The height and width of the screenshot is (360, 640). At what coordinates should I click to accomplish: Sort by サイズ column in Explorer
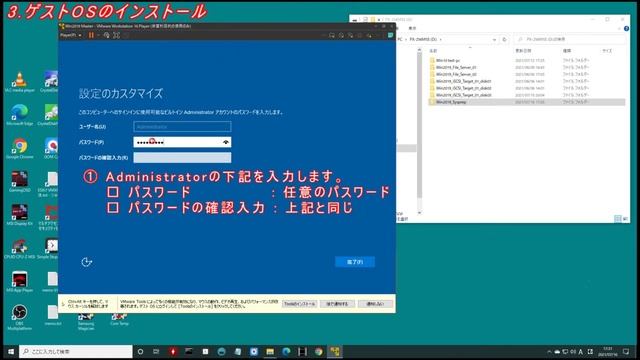click(x=607, y=51)
